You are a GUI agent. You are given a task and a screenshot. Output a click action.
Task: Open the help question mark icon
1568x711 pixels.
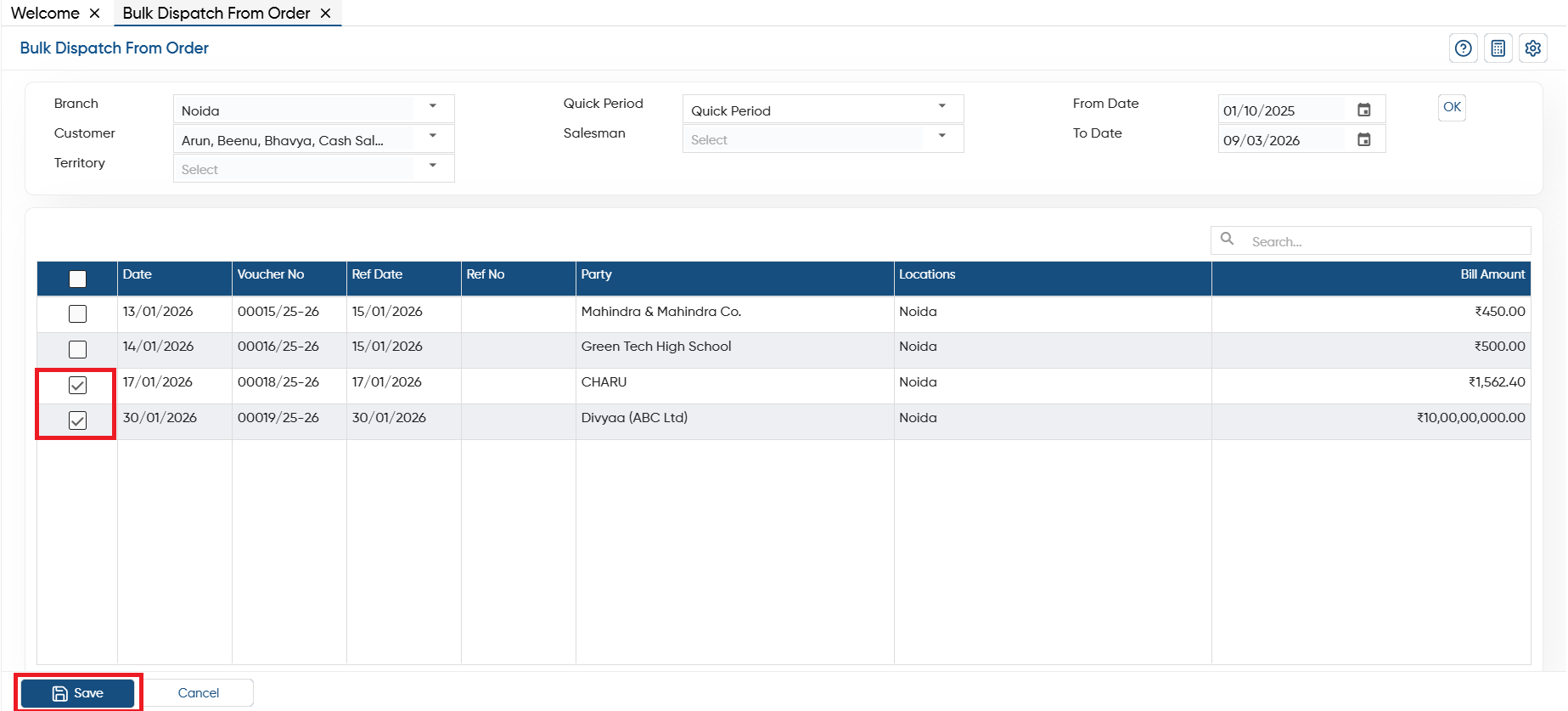(1463, 48)
